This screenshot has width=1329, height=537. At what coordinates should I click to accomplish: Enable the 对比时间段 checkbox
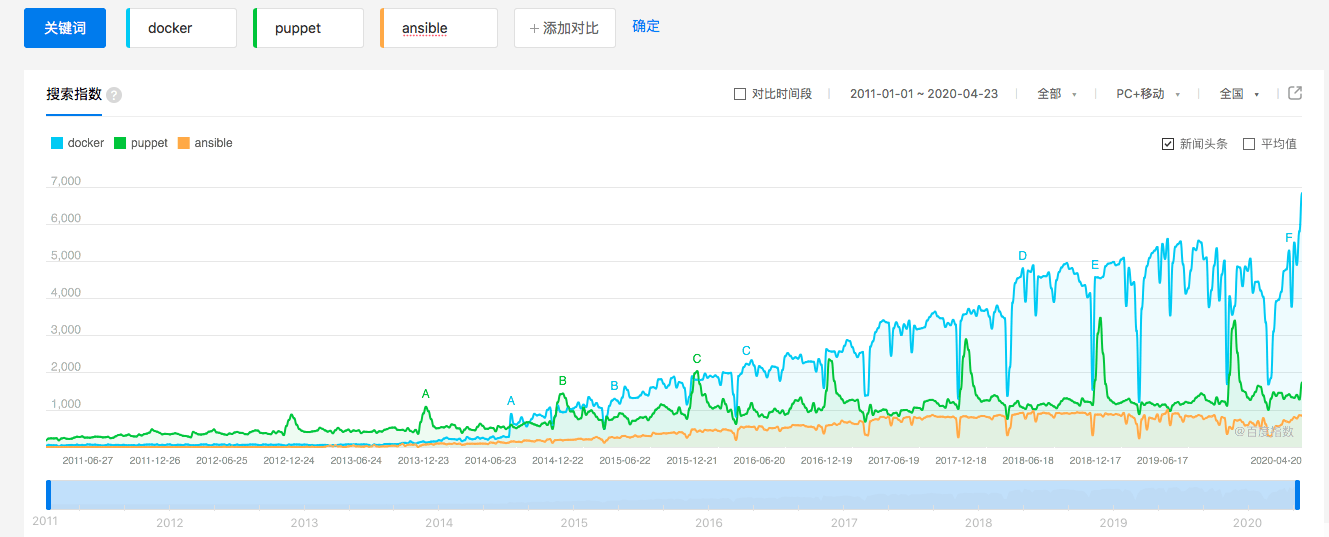coord(740,94)
